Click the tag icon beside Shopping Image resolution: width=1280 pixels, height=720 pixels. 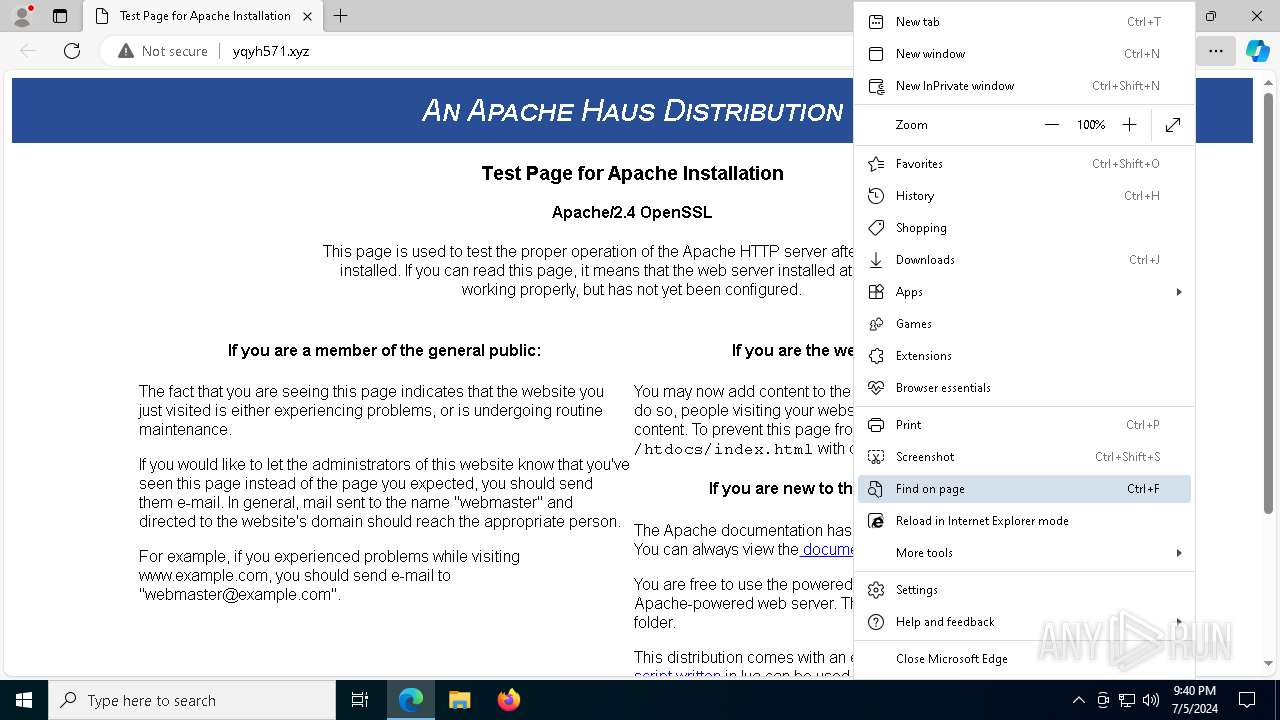(x=876, y=227)
